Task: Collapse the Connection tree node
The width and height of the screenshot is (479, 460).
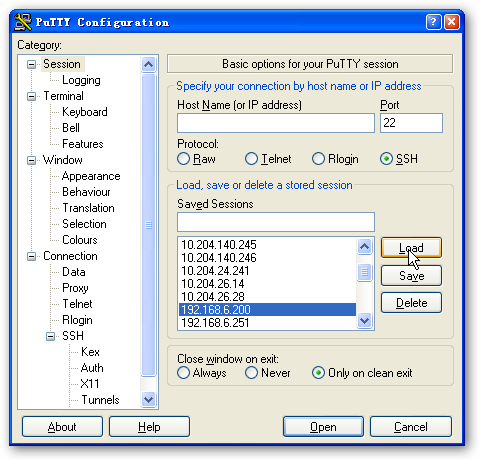Action: click(x=31, y=256)
